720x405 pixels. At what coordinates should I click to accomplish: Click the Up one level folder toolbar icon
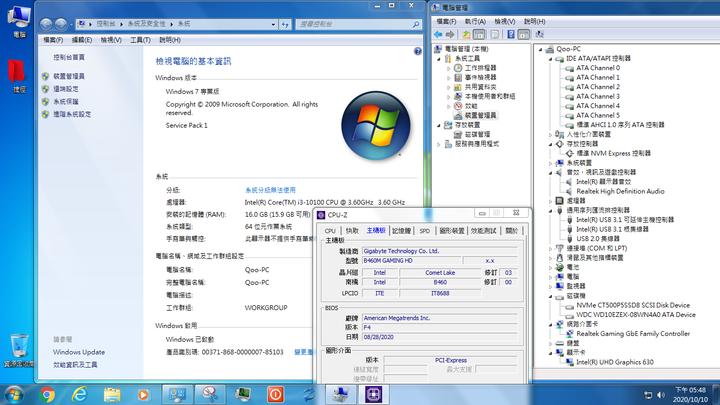click(x=466, y=34)
